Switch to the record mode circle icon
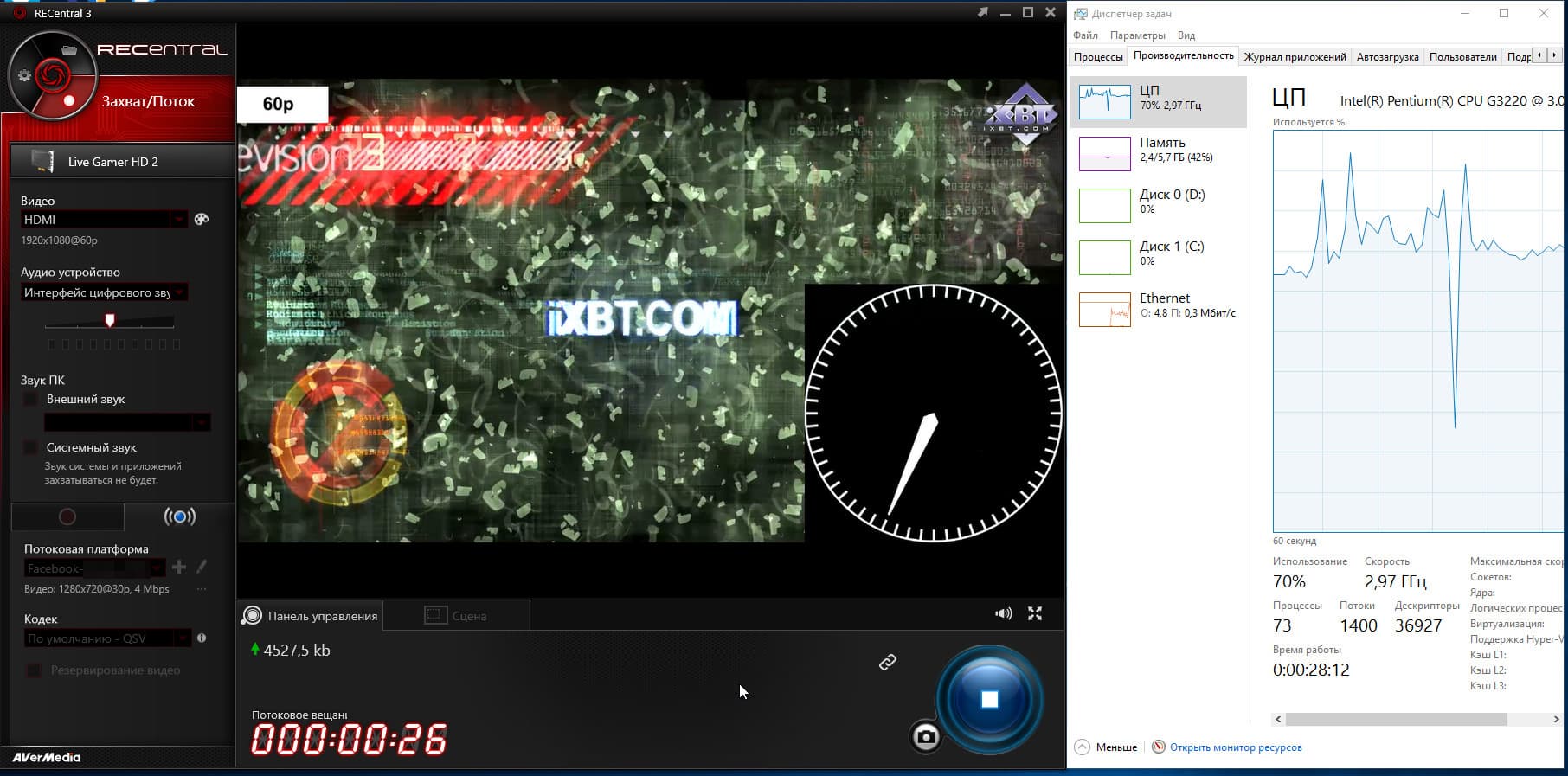Image resolution: width=1568 pixels, height=776 pixels. [67, 516]
